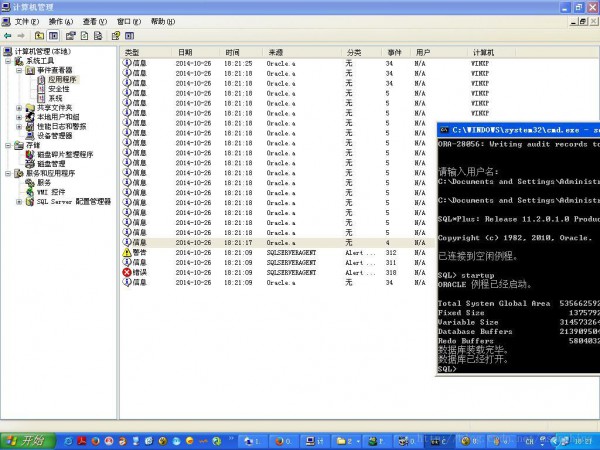Select 安全性 log in the tree
The width and height of the screenshot is (600, 450).
tap(59, 89)
